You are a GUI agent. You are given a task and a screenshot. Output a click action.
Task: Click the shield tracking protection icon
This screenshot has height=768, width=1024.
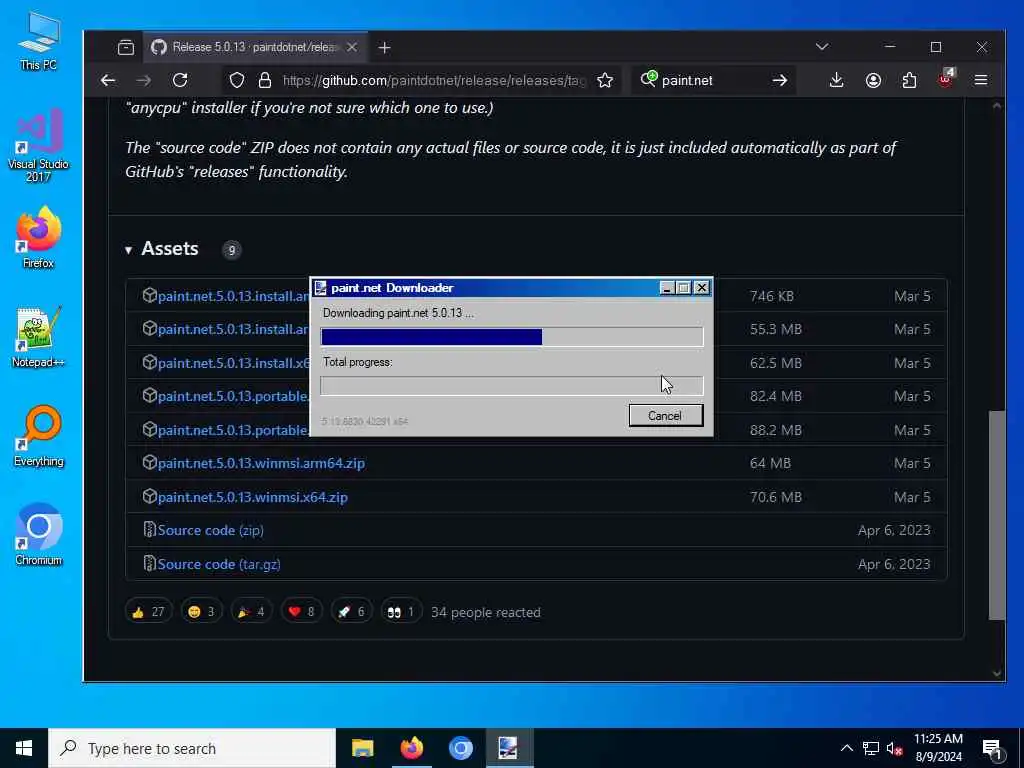point(237,80)
